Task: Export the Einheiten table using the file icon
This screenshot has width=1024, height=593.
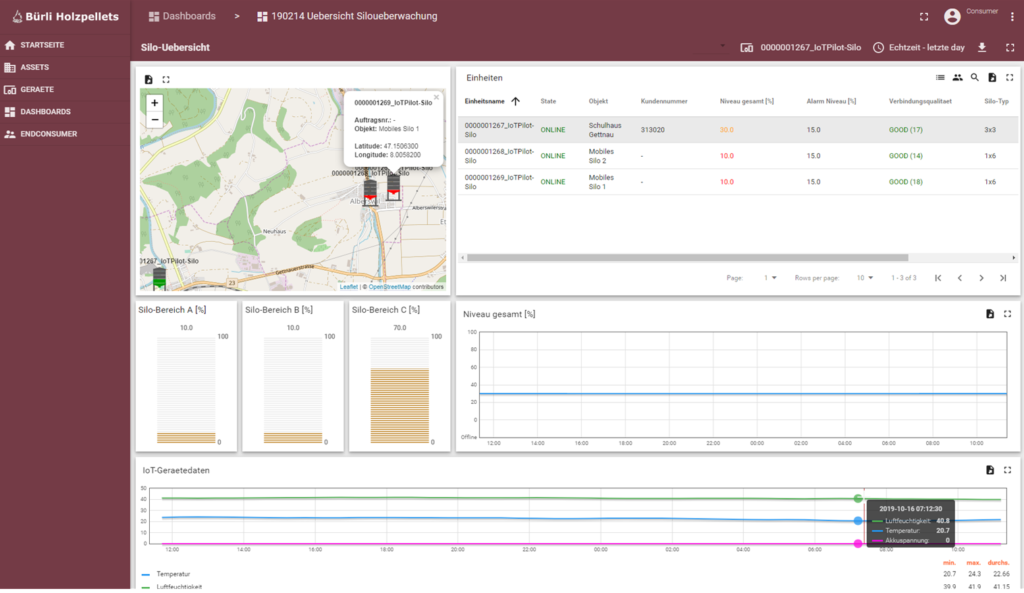Action: [993, 78]
